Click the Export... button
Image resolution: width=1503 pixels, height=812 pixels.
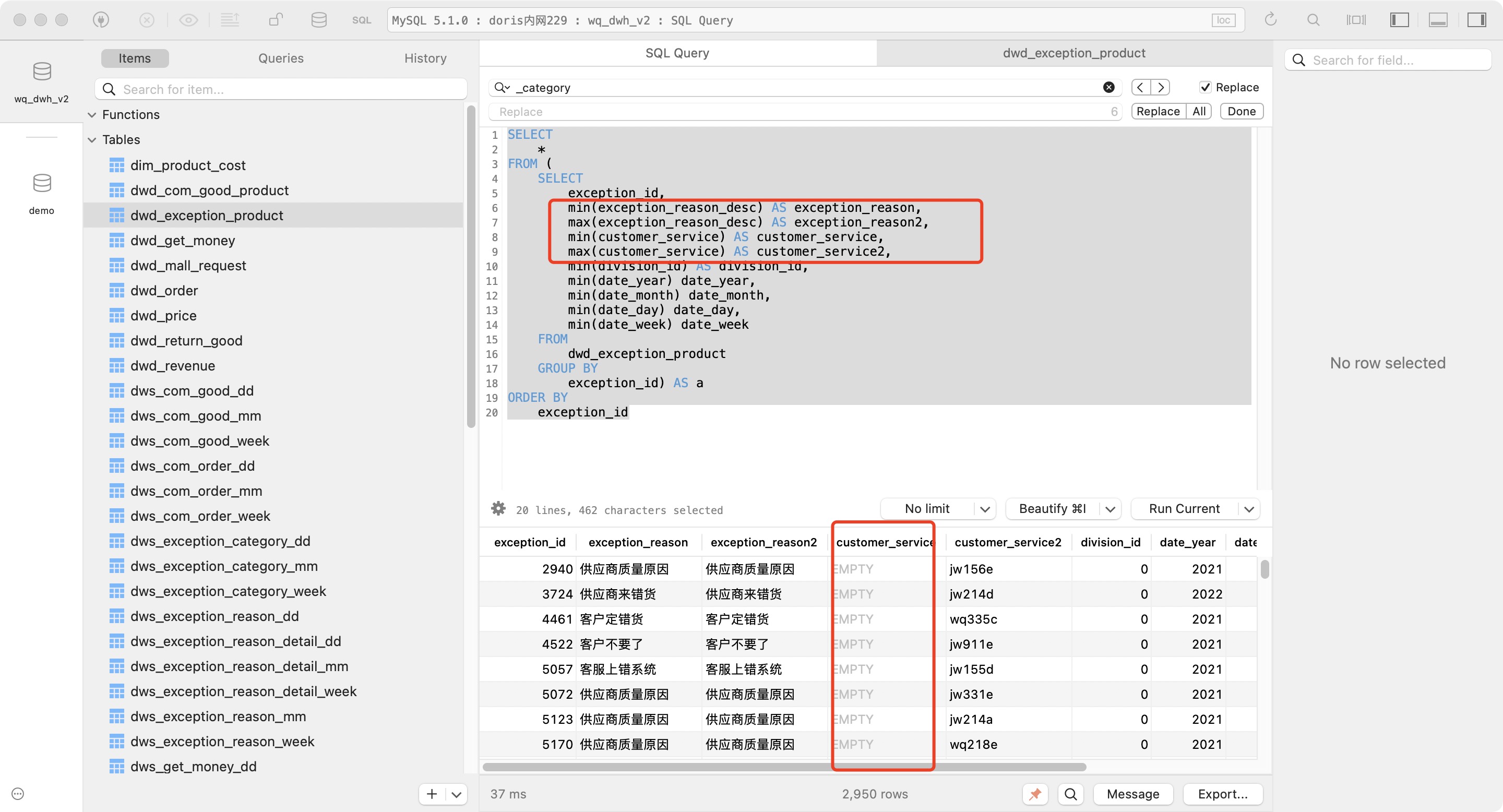[x=1222, y=794]
